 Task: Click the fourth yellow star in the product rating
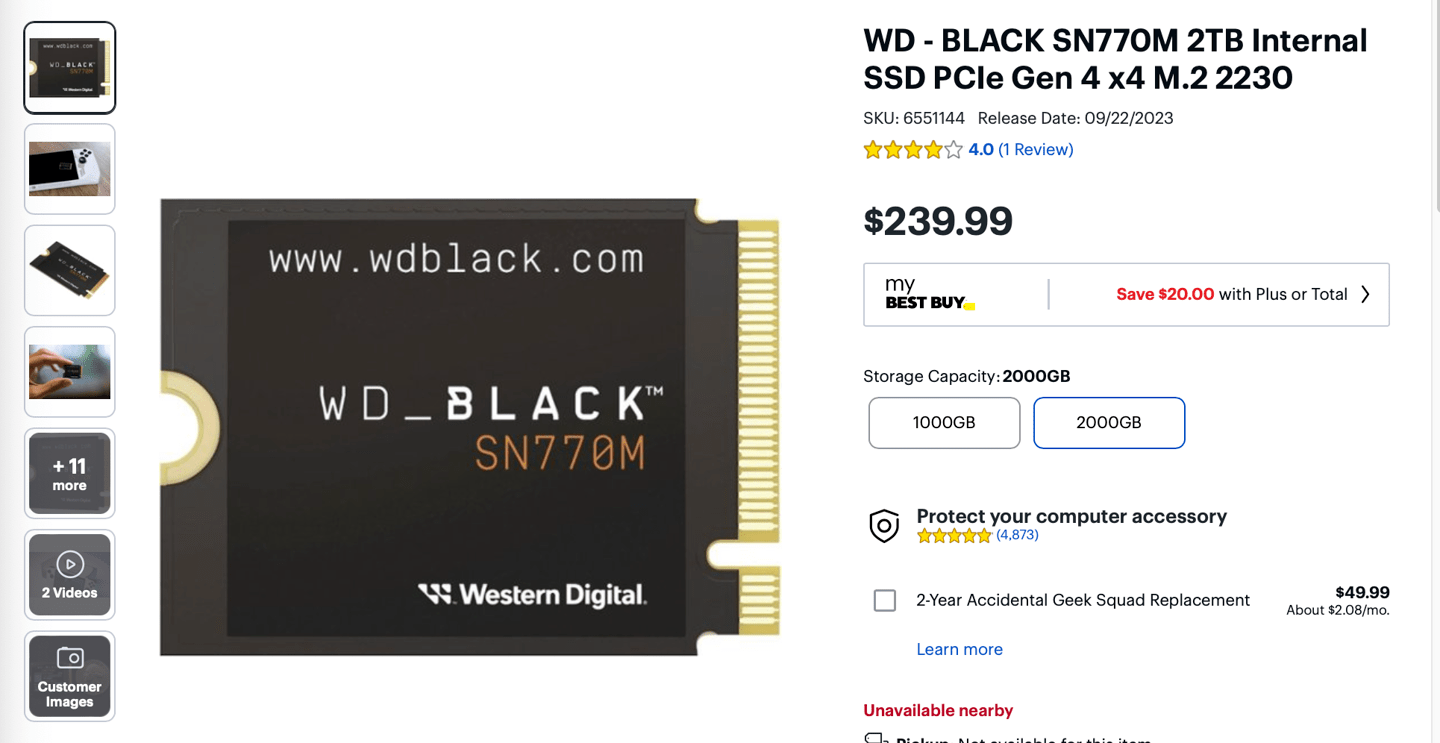(x=934, y=148)
